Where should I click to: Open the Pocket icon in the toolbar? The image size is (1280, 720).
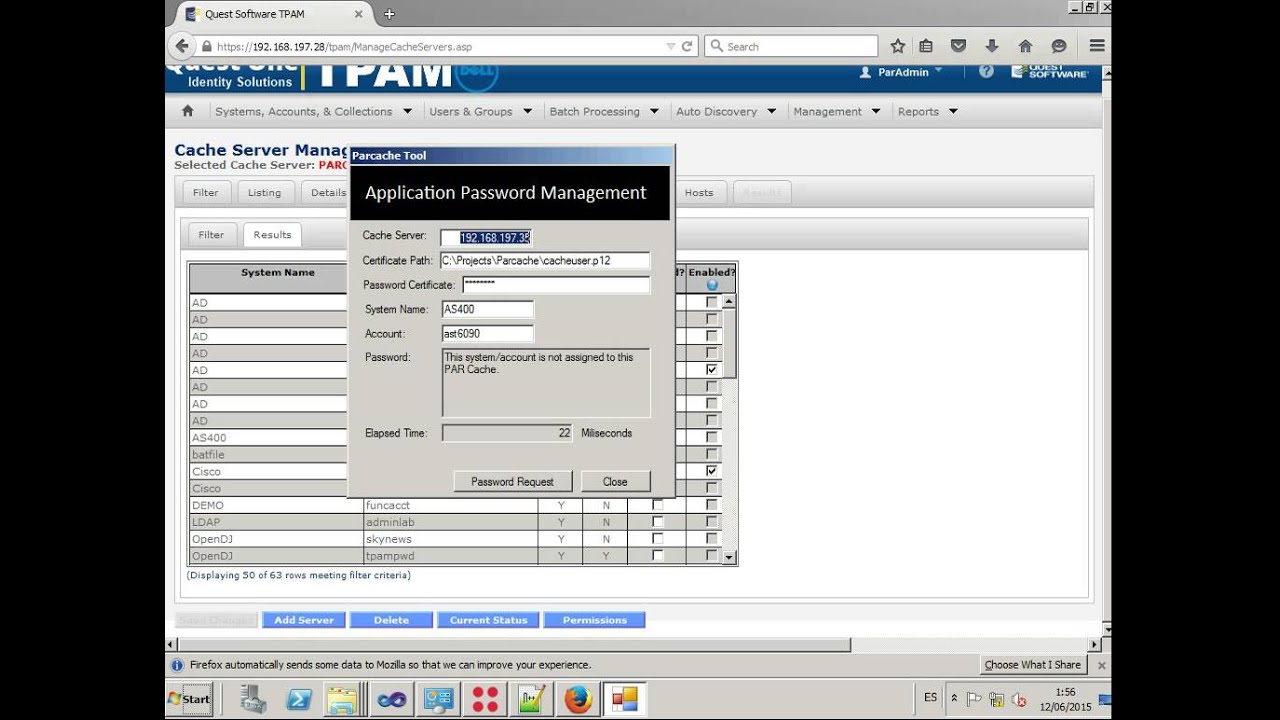[958, 46]
